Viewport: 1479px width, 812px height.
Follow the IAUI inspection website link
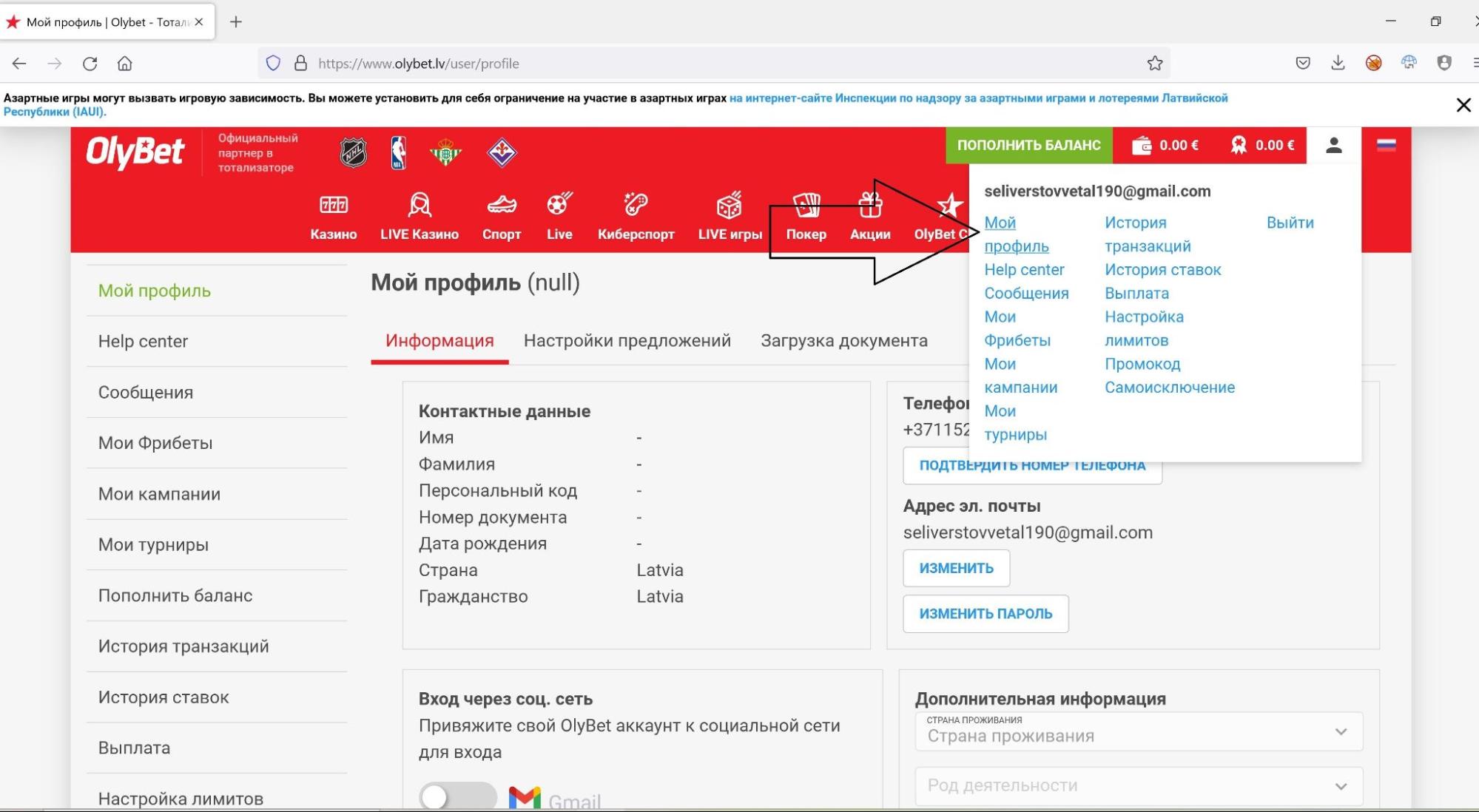coord(978,98)
